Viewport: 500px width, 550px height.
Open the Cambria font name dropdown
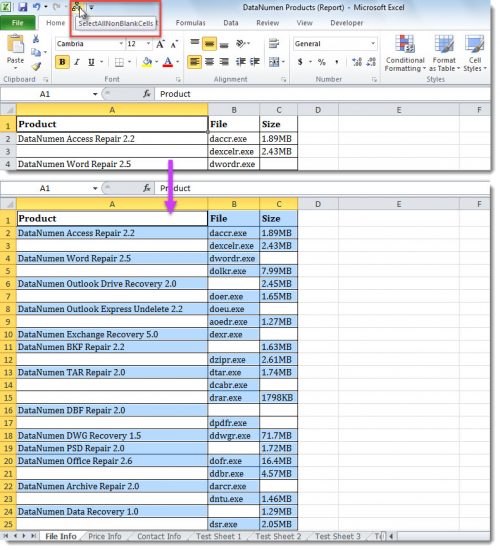pyautogui.click(x=121, y=43)
